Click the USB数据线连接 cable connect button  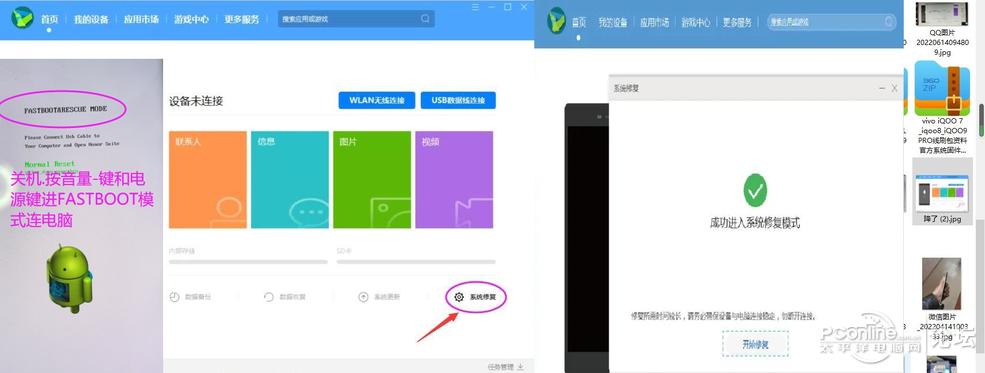458,100
